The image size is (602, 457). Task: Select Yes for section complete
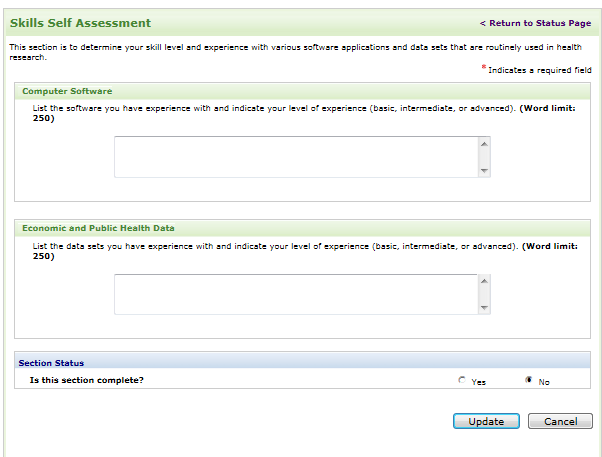pyautogui.click(x=462, y=380)
